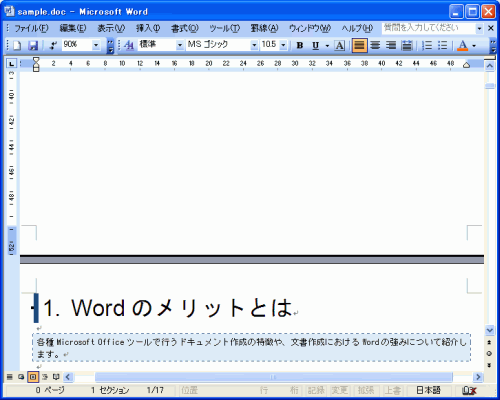Open the 10.5 font size dropdown
Image resolution: width=500 pixels, height=400 pixels.
click(x=283, y=45)
